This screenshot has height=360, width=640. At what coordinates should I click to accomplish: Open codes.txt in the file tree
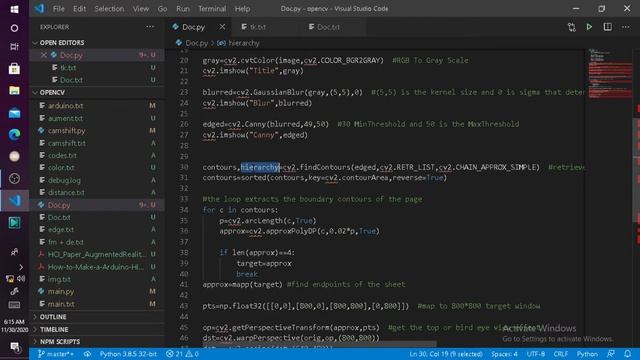(97, 156)
